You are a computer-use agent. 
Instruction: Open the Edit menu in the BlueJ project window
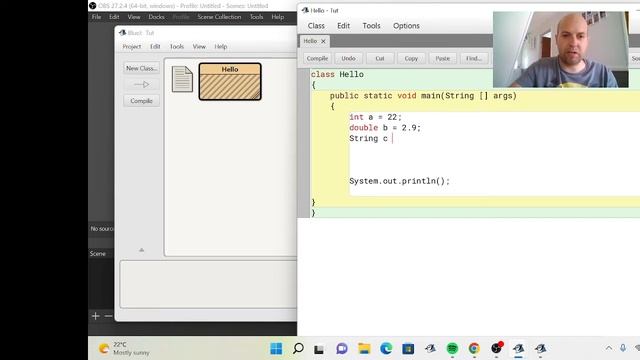tap(155, 47)
